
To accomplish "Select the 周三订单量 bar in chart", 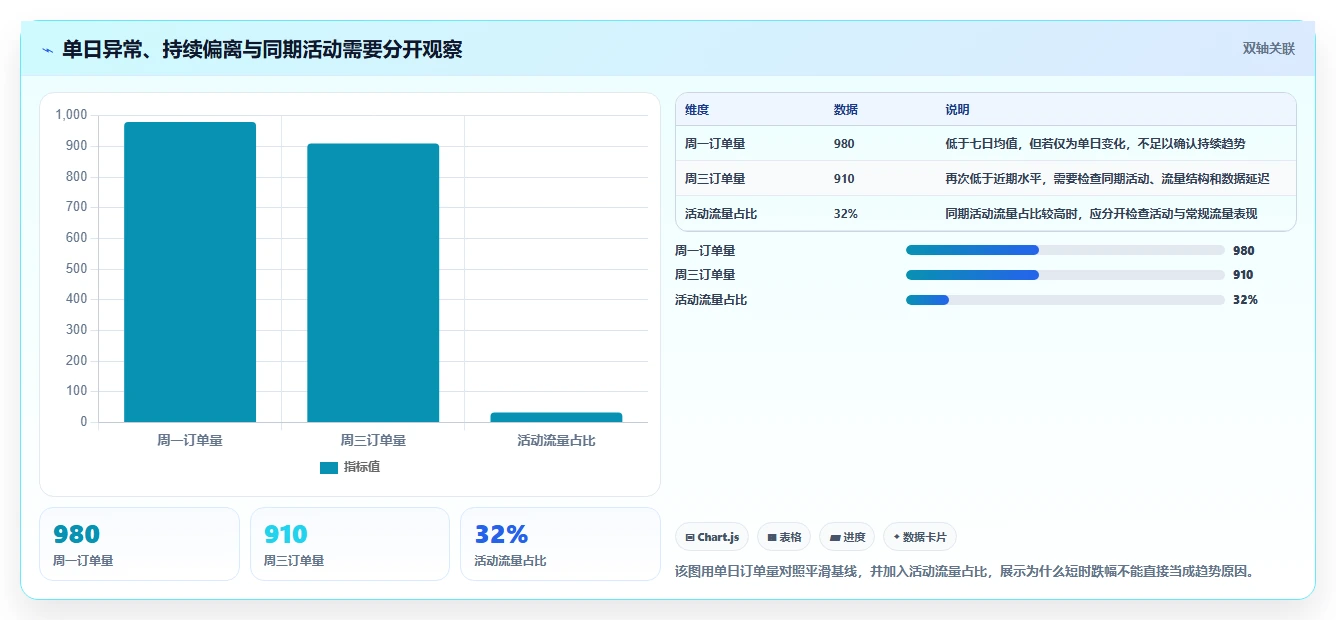I will 373,283.
